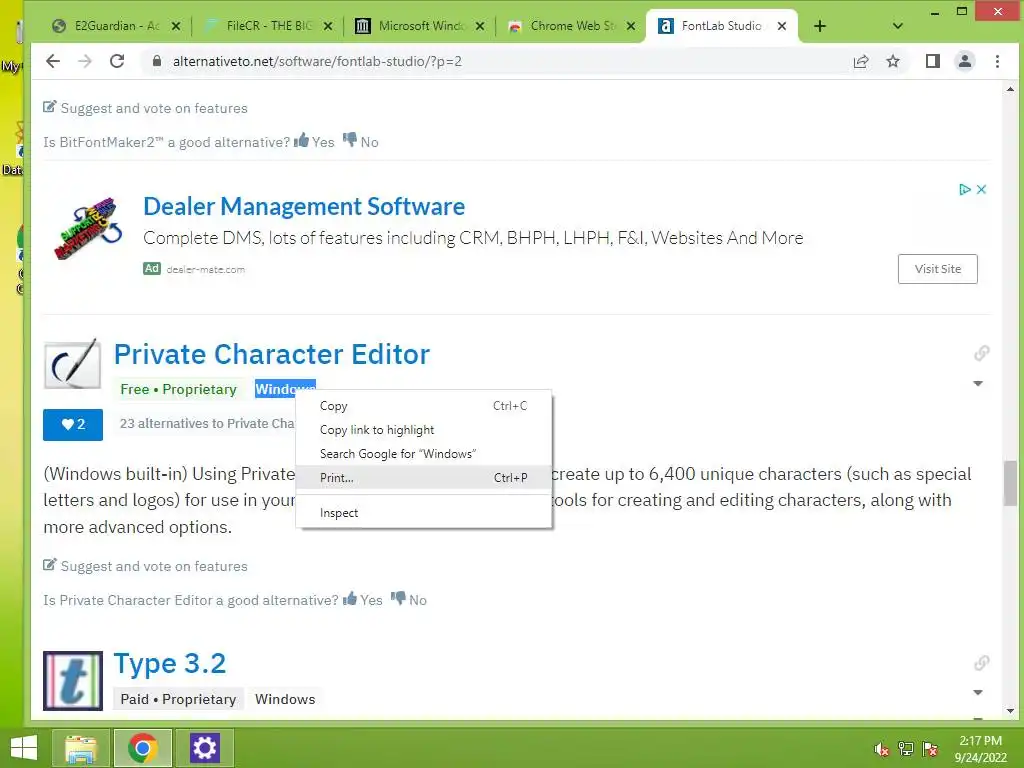The width and height of the screenshot is (1024, 768).
Task: Suggest and vote on features for BitFontMaker2
Action: coord(146,108)
